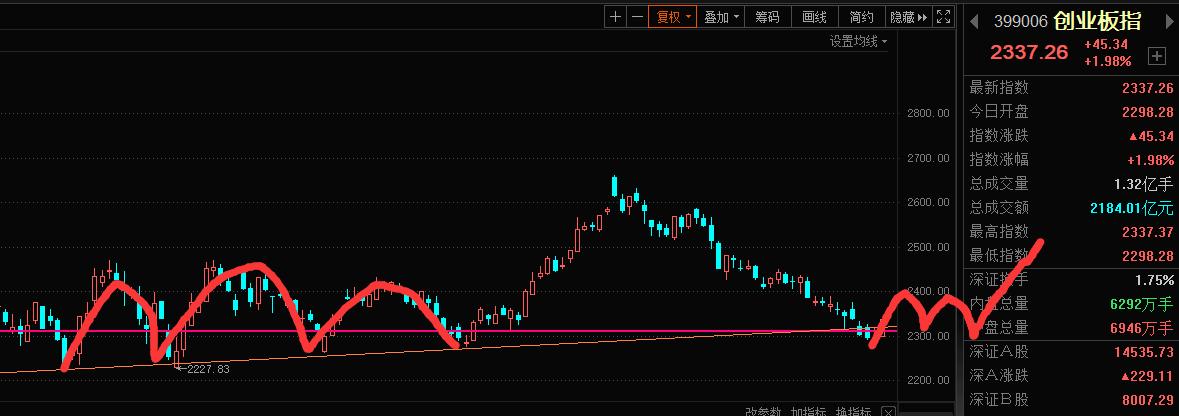Click 隐藏 to hide side panel
1179x416 pixels.
(909, 17)
